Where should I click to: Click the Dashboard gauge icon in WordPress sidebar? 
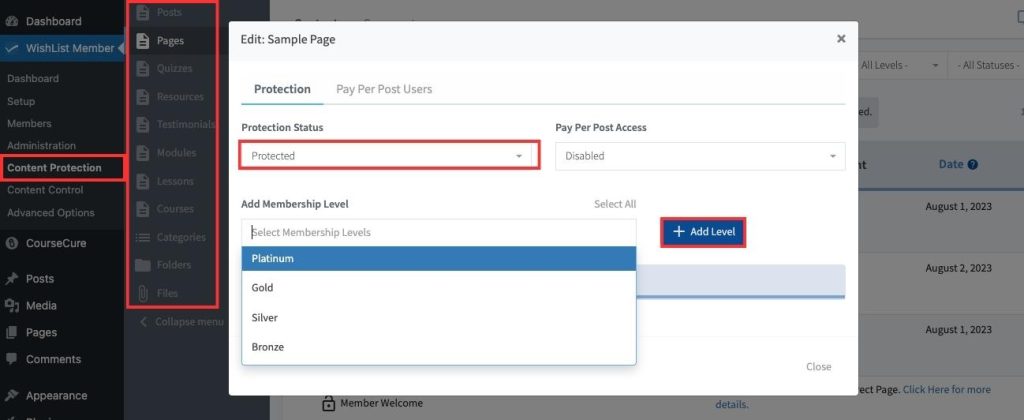11,22
